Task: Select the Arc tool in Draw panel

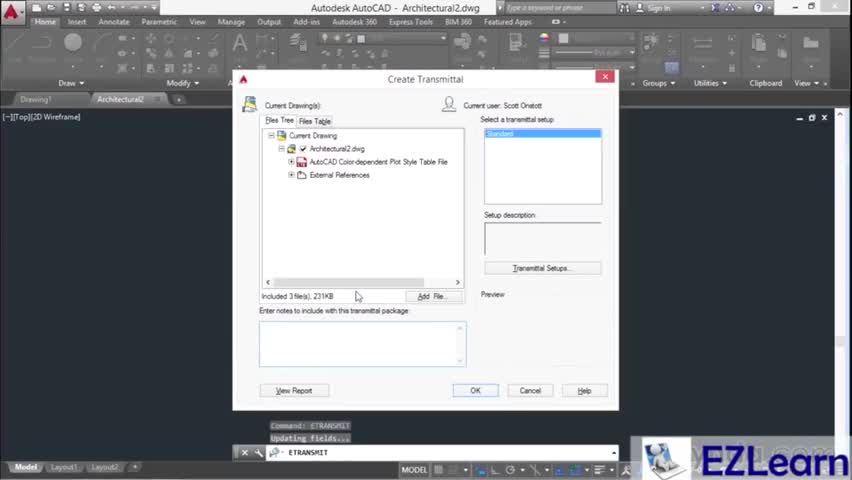Action: click(x=101, y=42)
